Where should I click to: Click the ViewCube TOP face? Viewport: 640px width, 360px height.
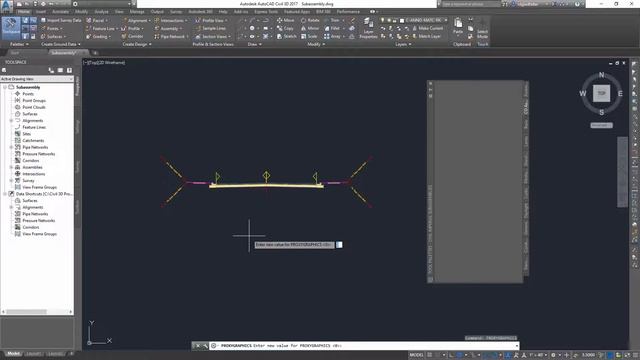601,93
